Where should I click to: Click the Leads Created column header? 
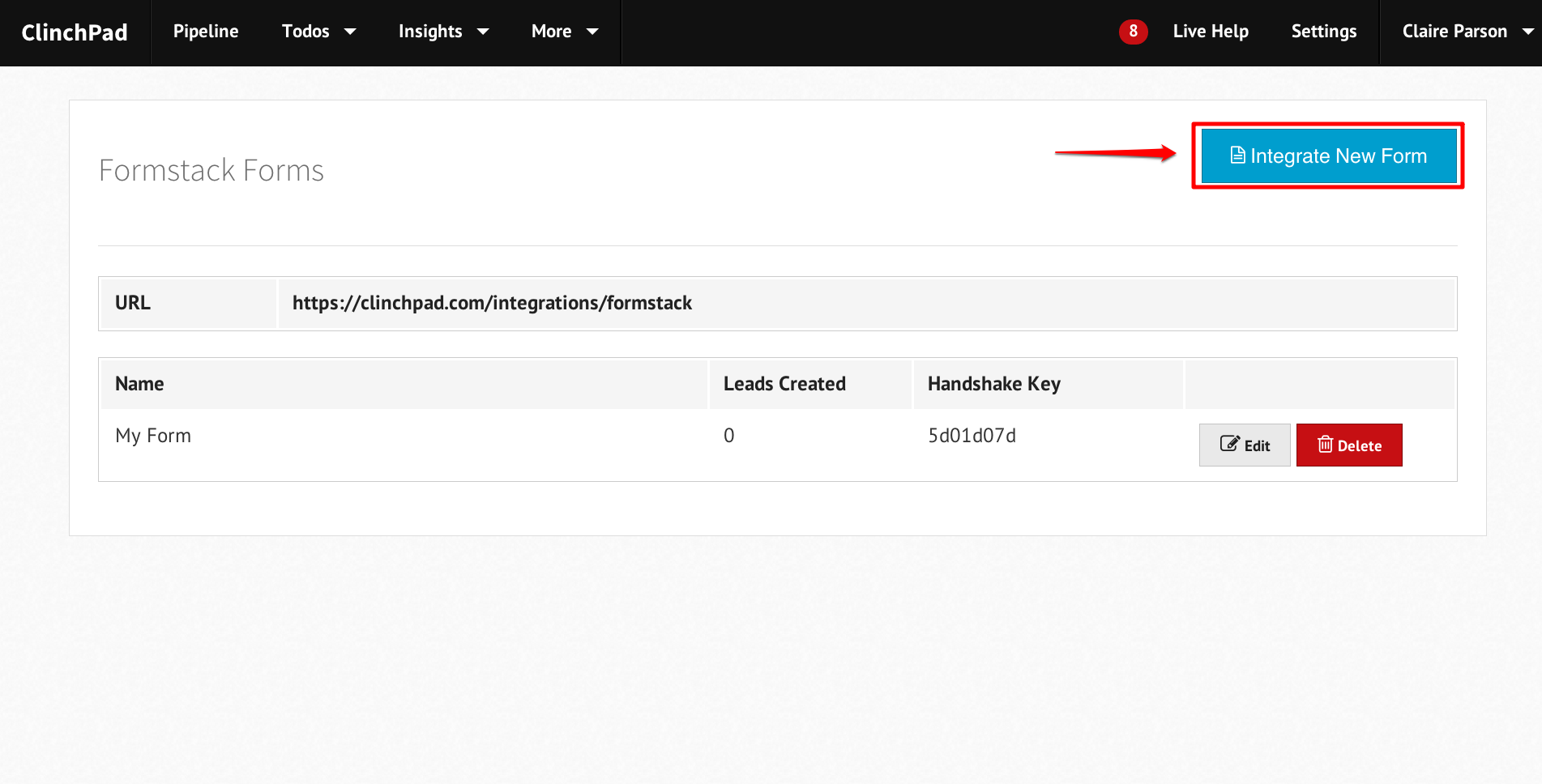tap(784, 384)
